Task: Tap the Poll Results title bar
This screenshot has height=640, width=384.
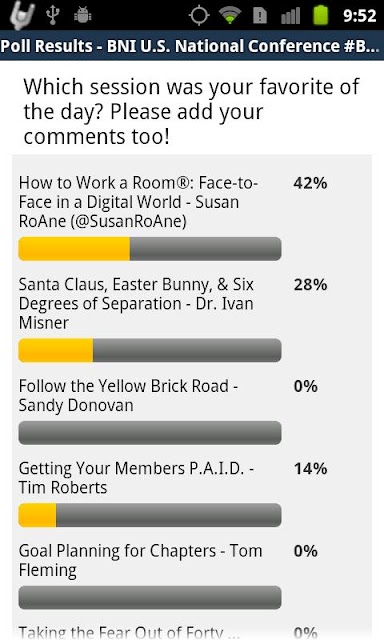Action: [192, 46]
